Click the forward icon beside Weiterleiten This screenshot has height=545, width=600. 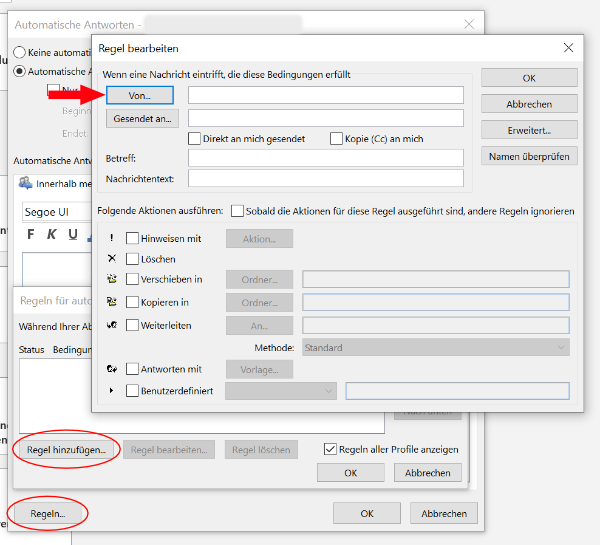coord(112,325)
